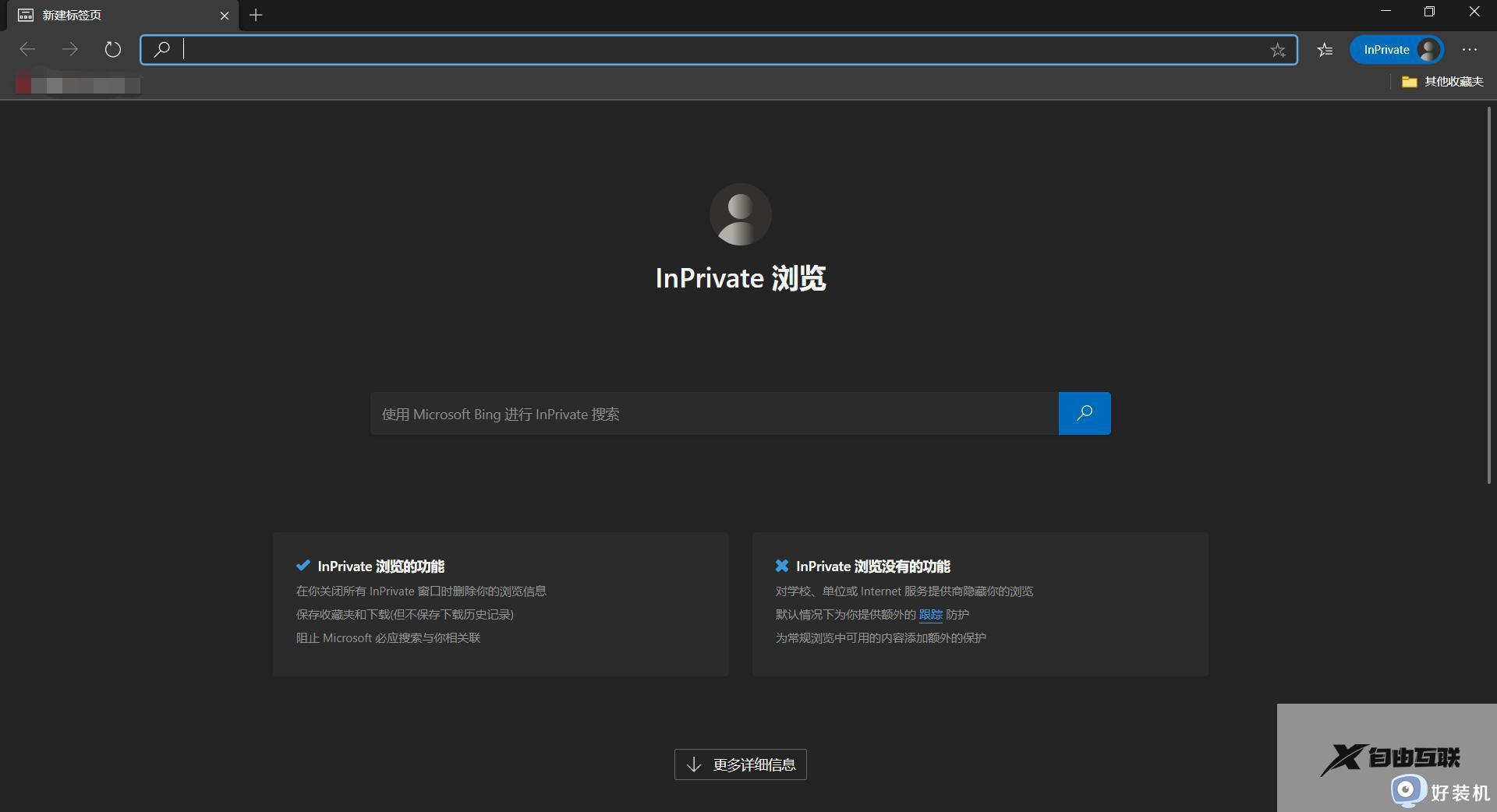The width and height of the screenshot is (1497, 812).
Task: Restore down the browser window
Action: coord(1429,12)
